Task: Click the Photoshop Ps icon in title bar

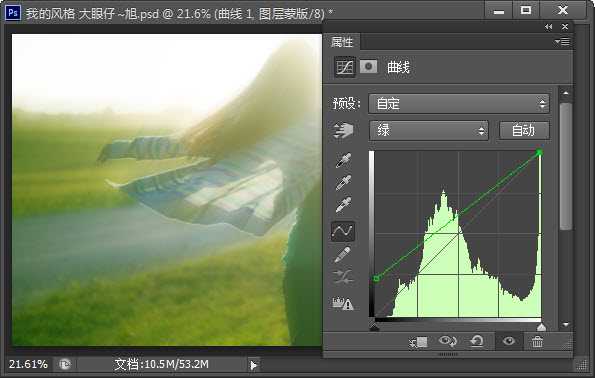Action: click(x=13, y=13)
